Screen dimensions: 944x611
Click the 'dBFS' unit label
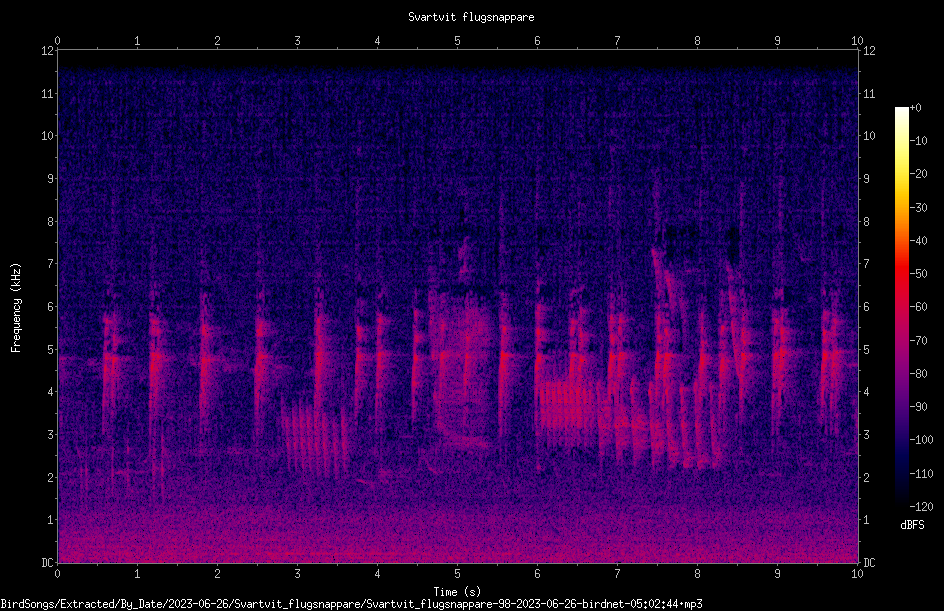(x=912, y=525)
